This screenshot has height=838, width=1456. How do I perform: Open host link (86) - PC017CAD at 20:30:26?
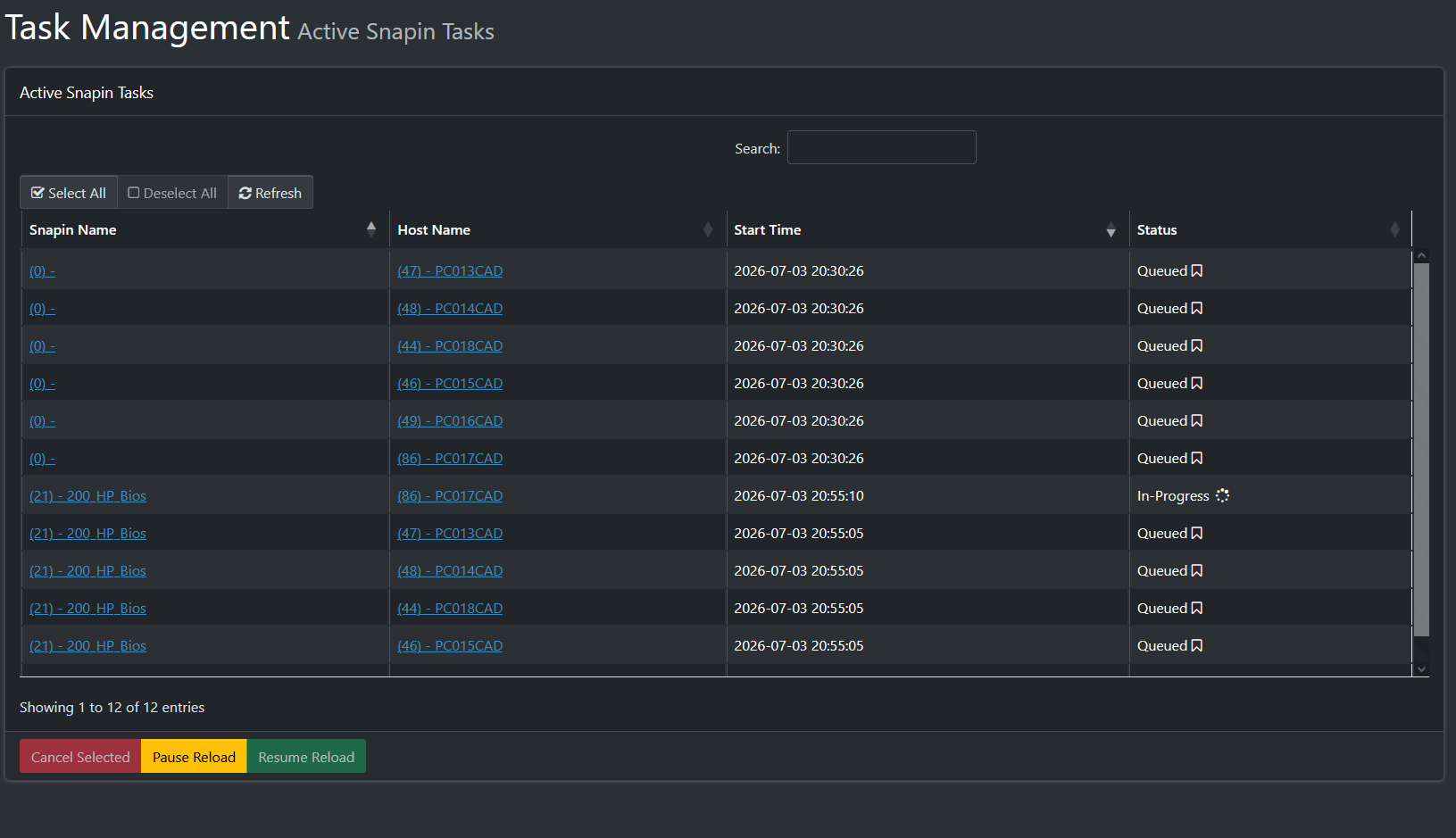(450, 458)
